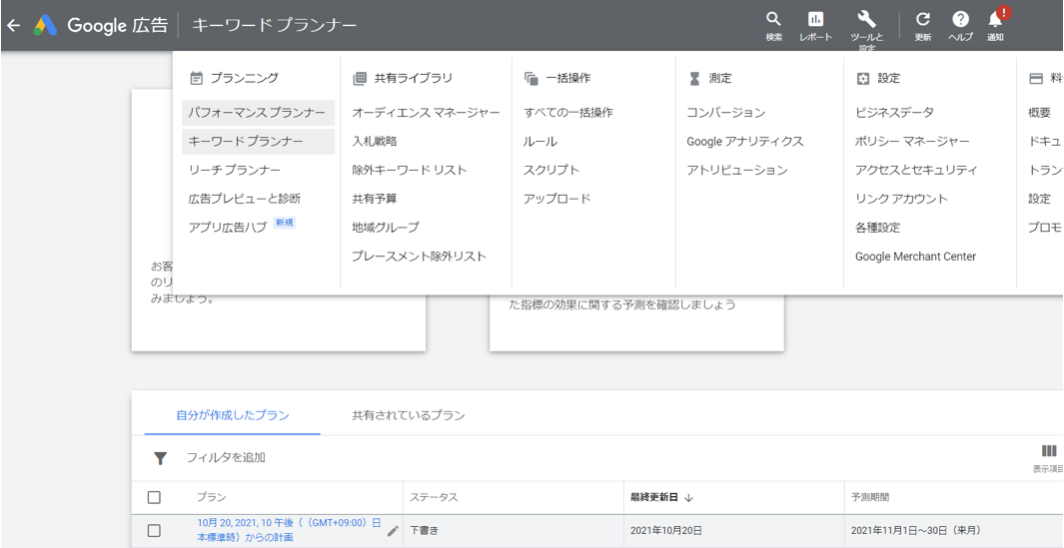Open 除外キーワード リスト
Viewport: 1064px width, 548px height.
(x=409, y=170)
